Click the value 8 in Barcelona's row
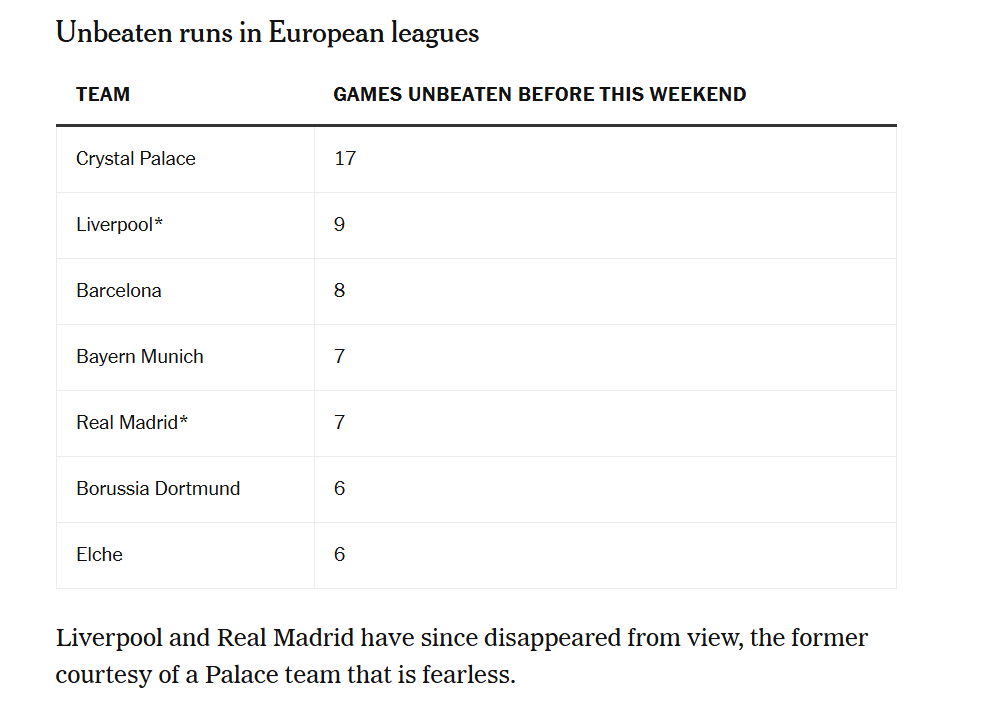988x706 pixels. click(339, 291)
